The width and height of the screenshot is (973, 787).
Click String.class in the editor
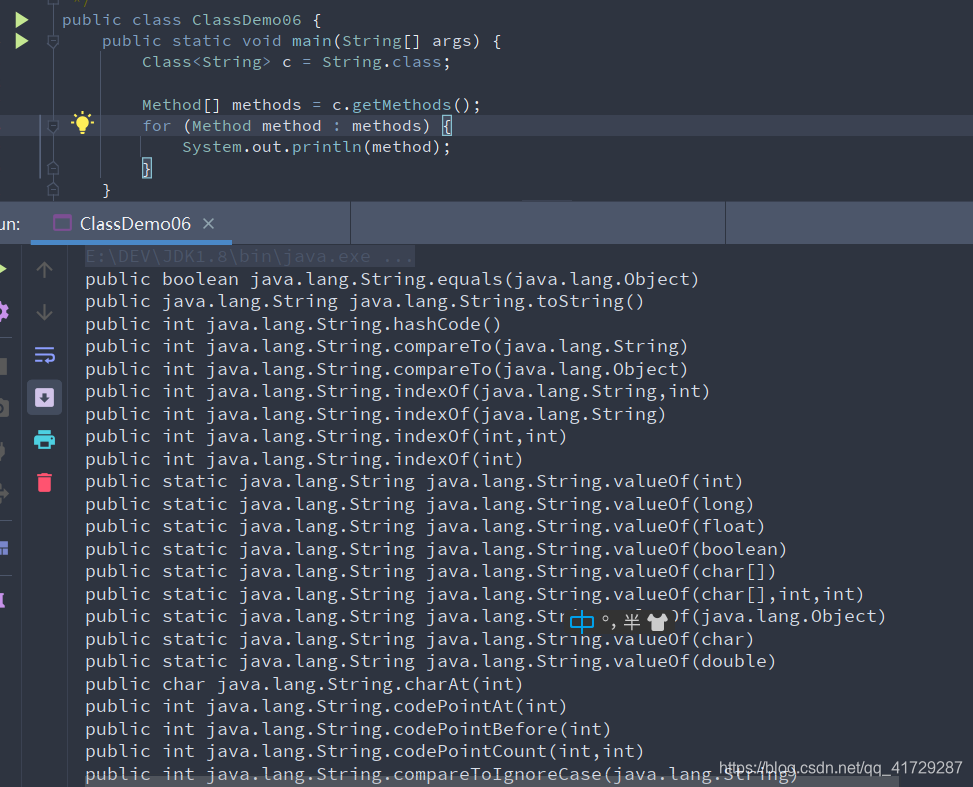click(381, 62)
